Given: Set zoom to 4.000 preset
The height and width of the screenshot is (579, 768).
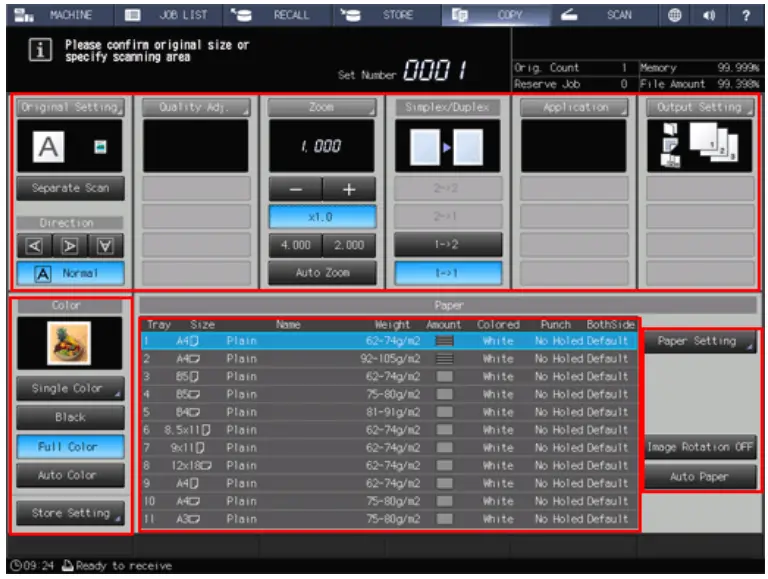Looking at the screenshot, I should pyautogui.click(x=295, y=245).
